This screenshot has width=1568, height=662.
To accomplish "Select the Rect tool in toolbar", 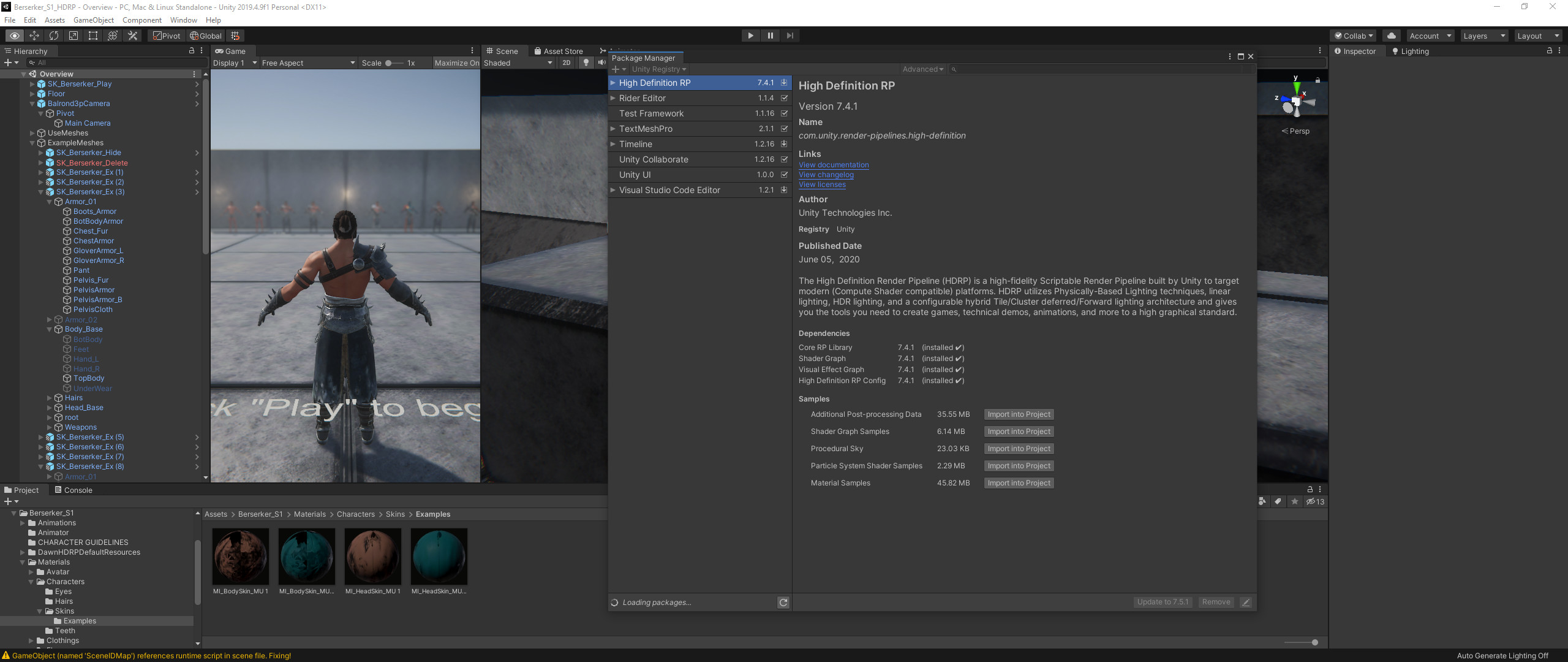I will (93, 36).
